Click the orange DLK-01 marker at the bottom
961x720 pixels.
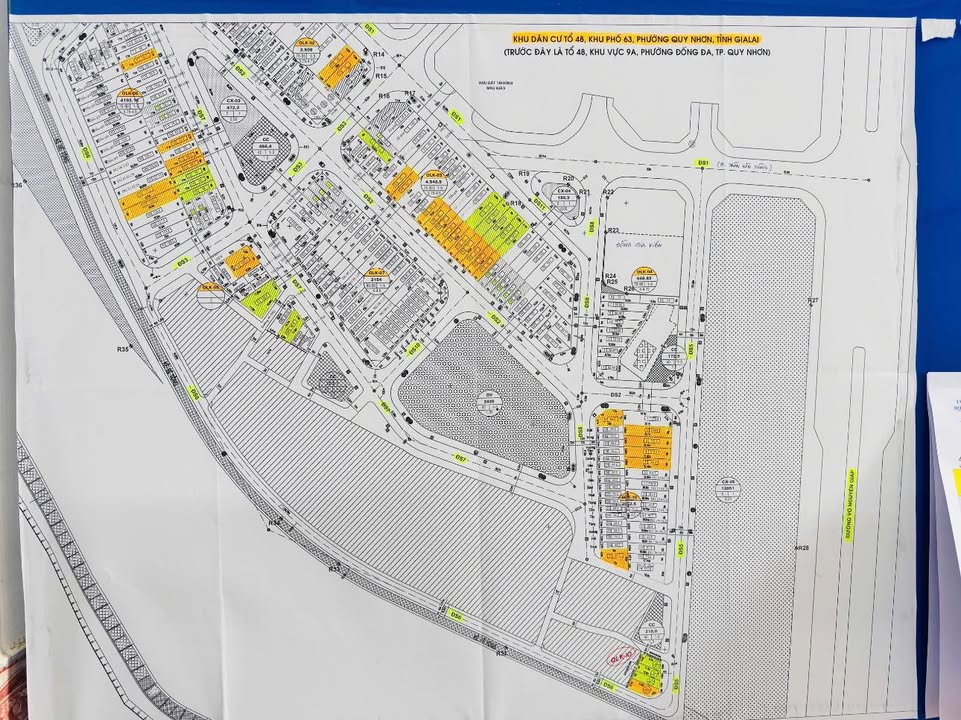pyautogui.click(x=646, y=689)
